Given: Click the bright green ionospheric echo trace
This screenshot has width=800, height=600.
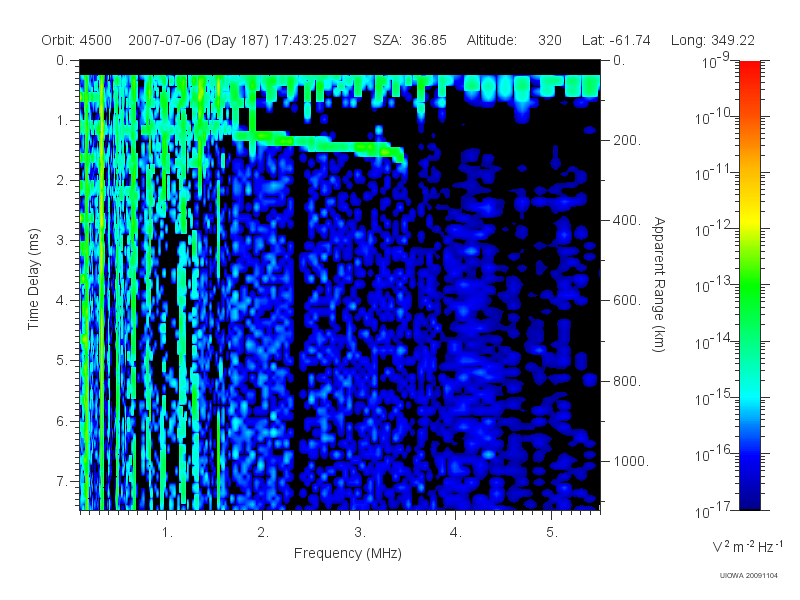Looking at the screenshot, I should [319, 144].
